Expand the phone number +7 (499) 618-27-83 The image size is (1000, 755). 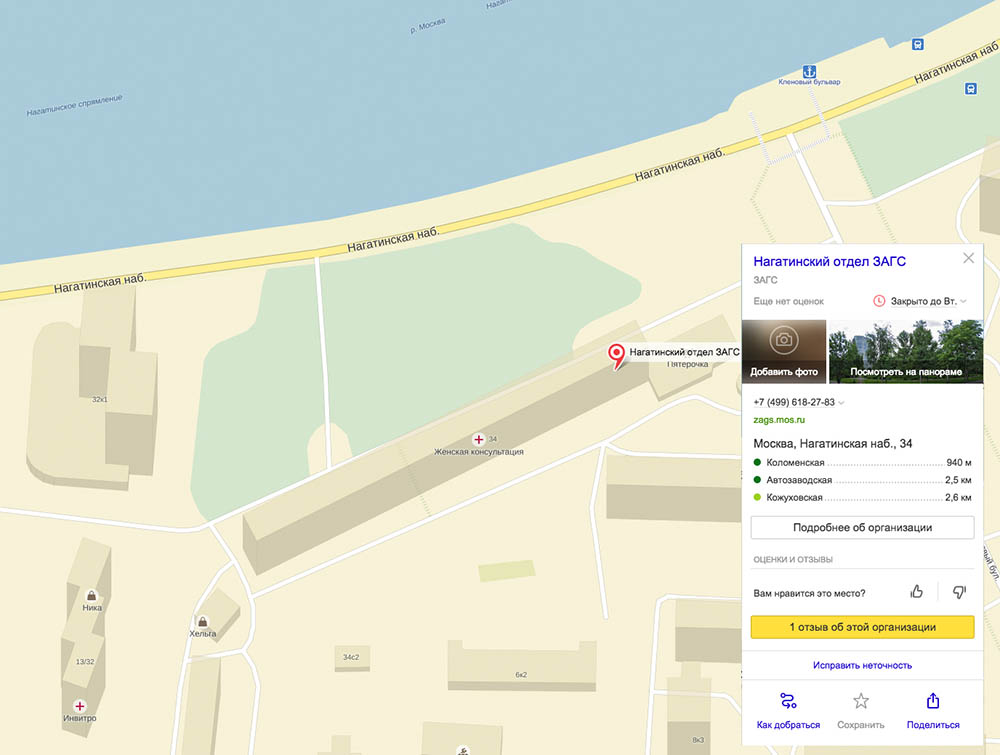point(798,402)
